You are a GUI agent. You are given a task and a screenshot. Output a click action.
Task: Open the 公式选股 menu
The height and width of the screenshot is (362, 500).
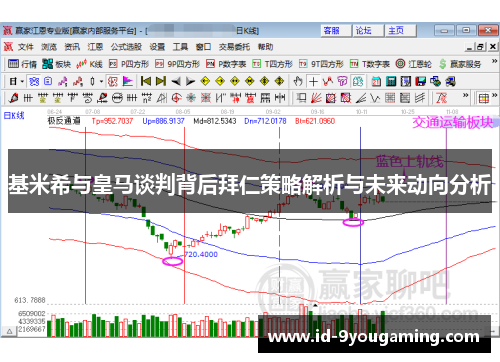tap(126, 47)
